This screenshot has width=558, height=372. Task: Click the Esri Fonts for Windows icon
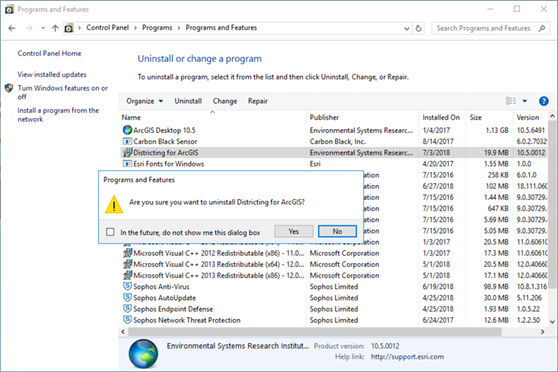(x=127, y=164)
